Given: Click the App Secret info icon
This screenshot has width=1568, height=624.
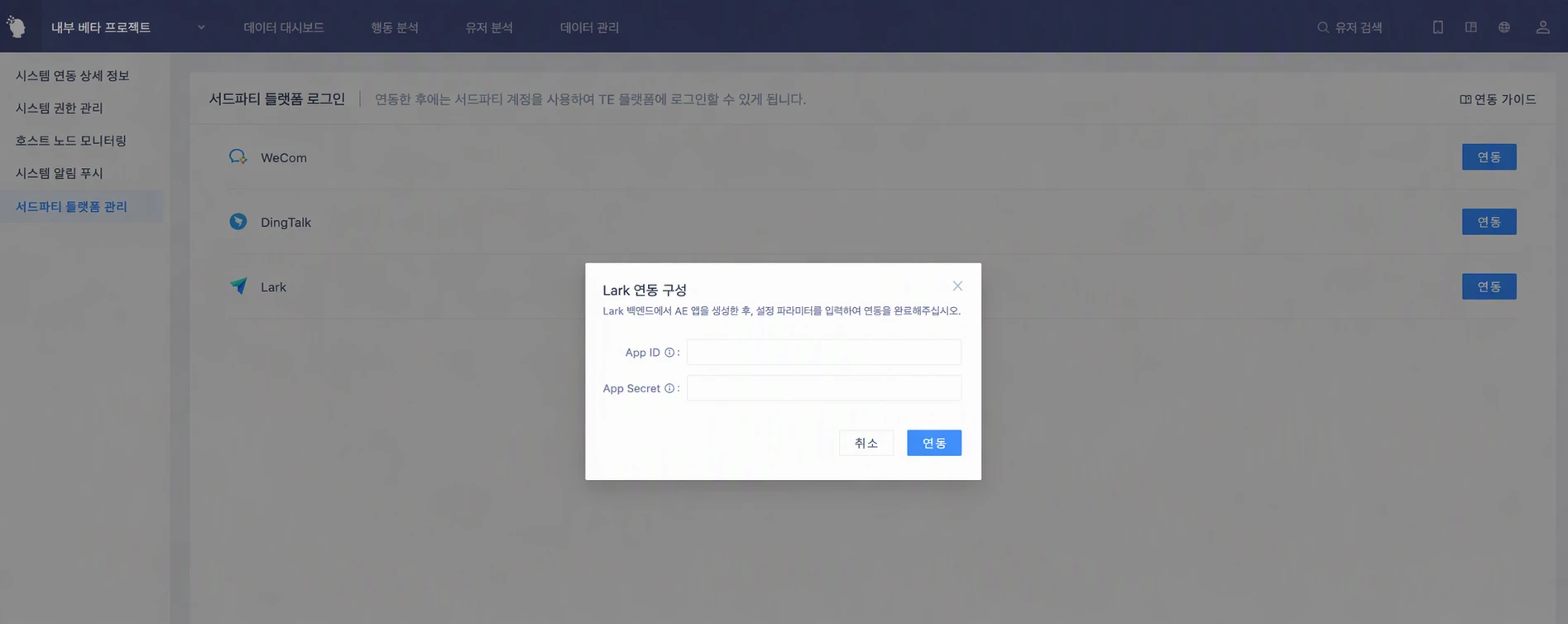Looking at the screenshot, I should pyautogui.click(x=669, y=388).
